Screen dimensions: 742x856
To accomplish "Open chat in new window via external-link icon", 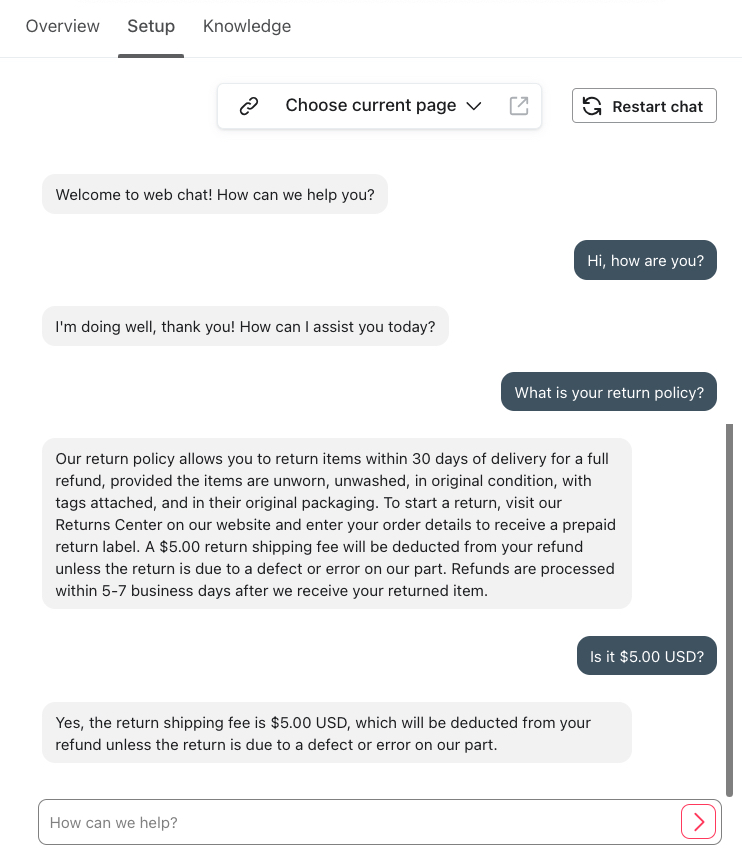I will 519,105.
